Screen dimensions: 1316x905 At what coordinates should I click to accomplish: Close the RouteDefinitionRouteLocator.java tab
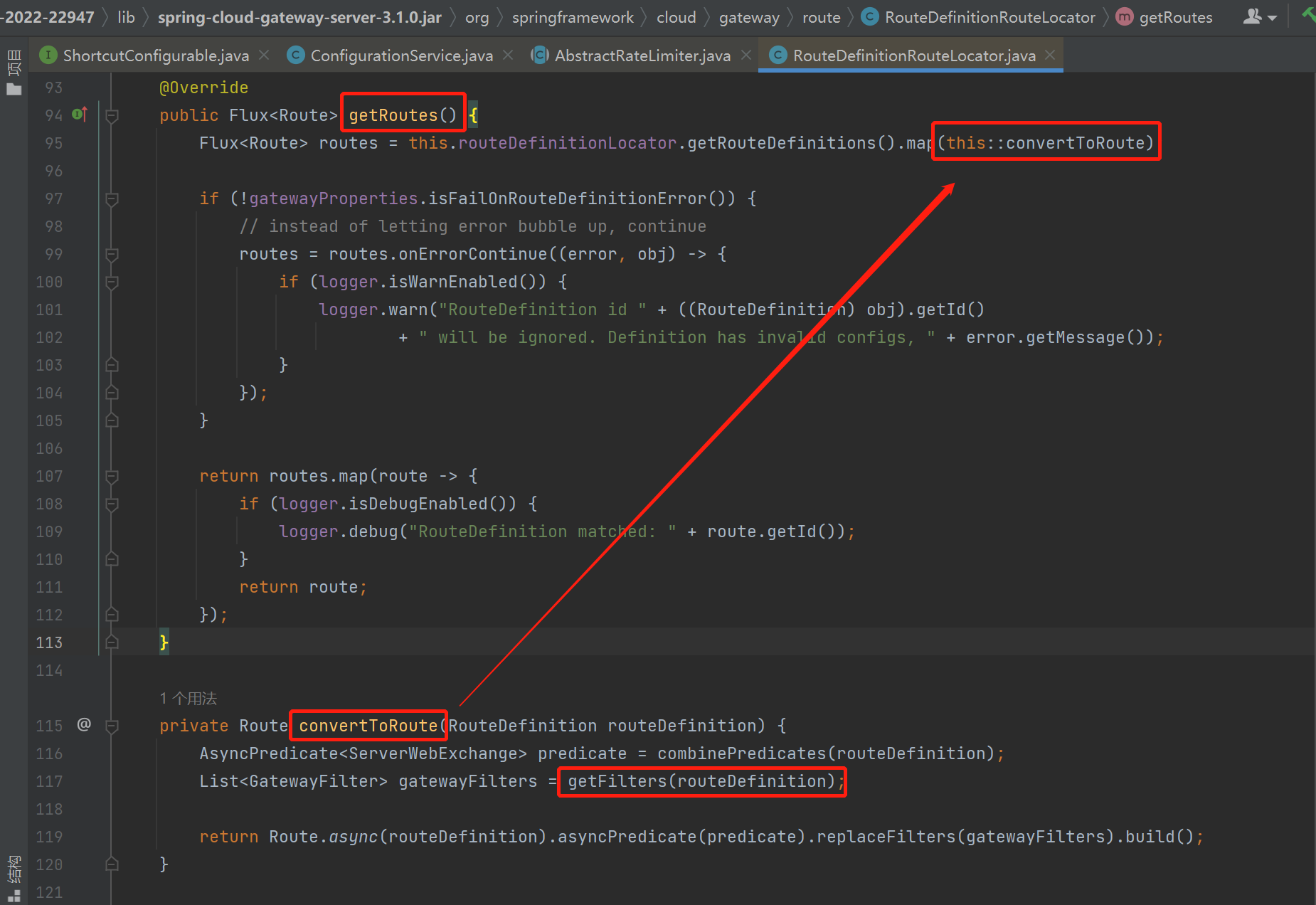[x=1050, y=55]
